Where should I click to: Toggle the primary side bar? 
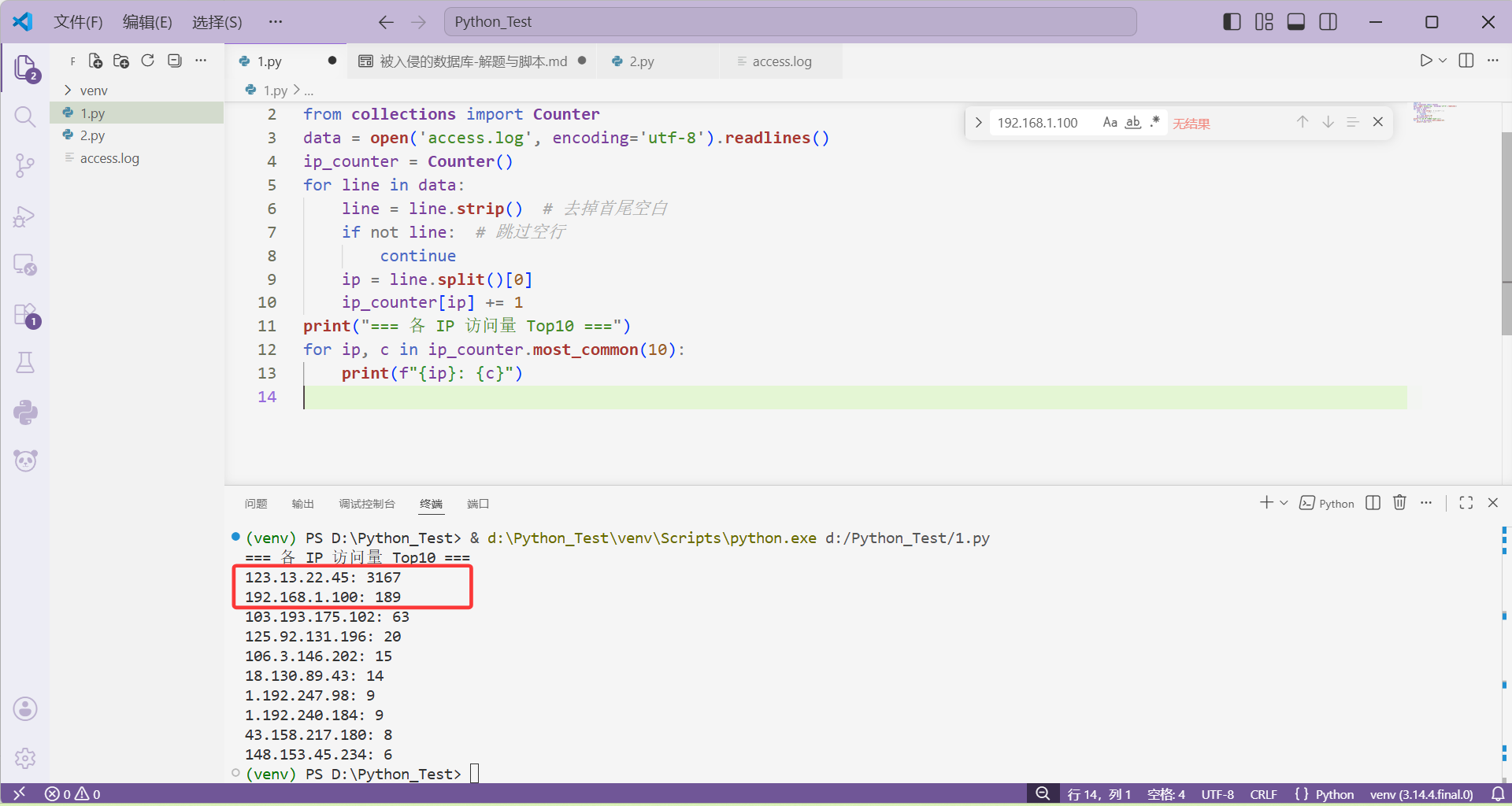pos(1232,22)
